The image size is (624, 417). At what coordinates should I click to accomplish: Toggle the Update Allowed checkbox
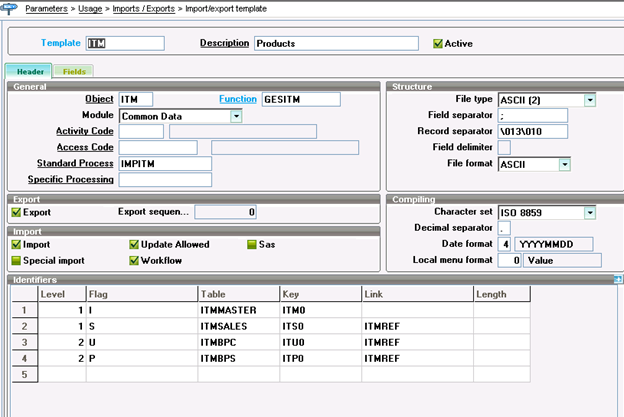(x=135, y=244)
